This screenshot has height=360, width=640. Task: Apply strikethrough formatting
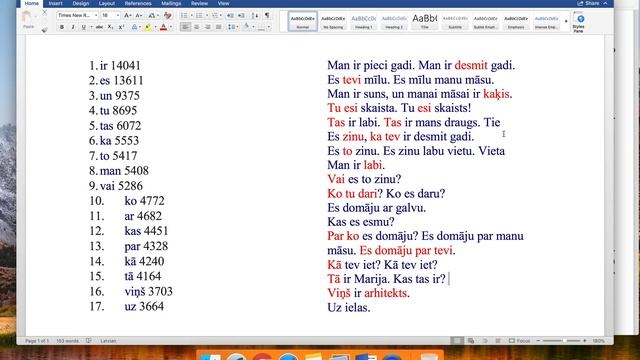(x=99, y=27)
